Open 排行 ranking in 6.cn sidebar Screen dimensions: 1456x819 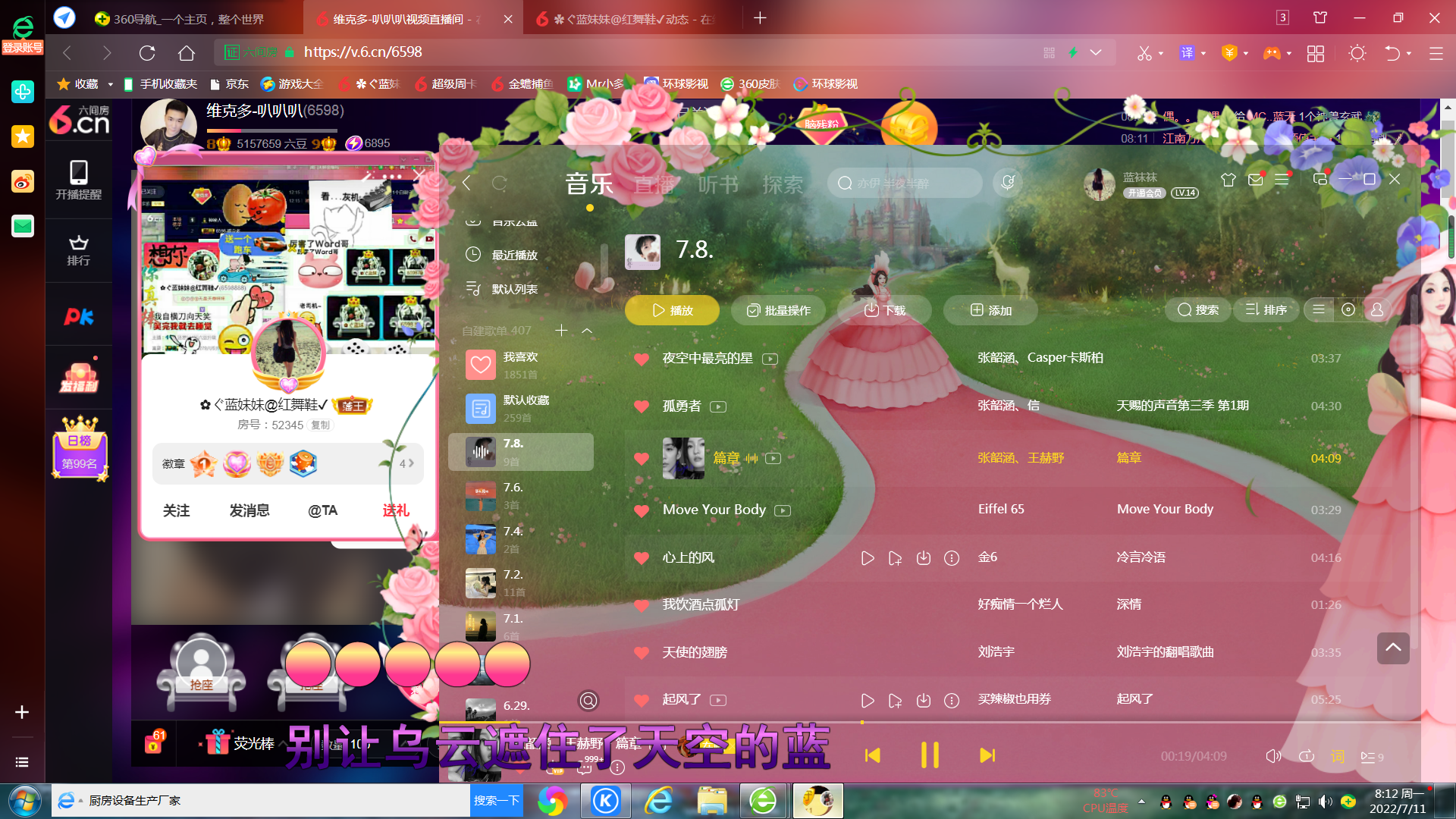(78, 250)
